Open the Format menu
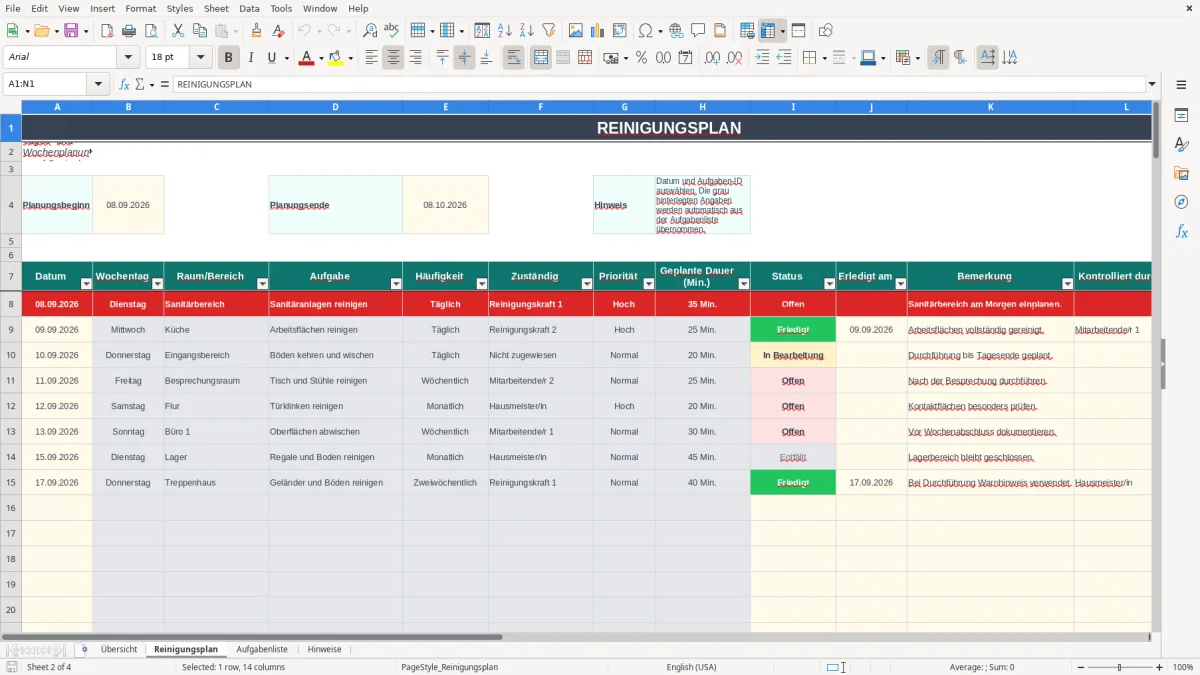Viewport: 1200px width, 675px height. coord(140,8)
